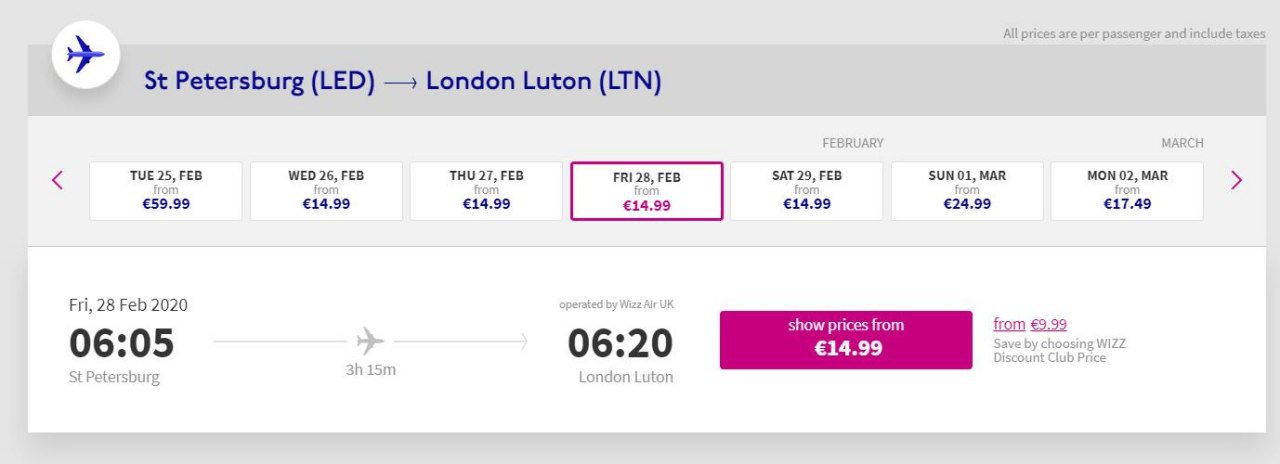Open the SUN 01, MAR fare tab
The width and height of the screenshot is (1280, 464).
point(967,190)
